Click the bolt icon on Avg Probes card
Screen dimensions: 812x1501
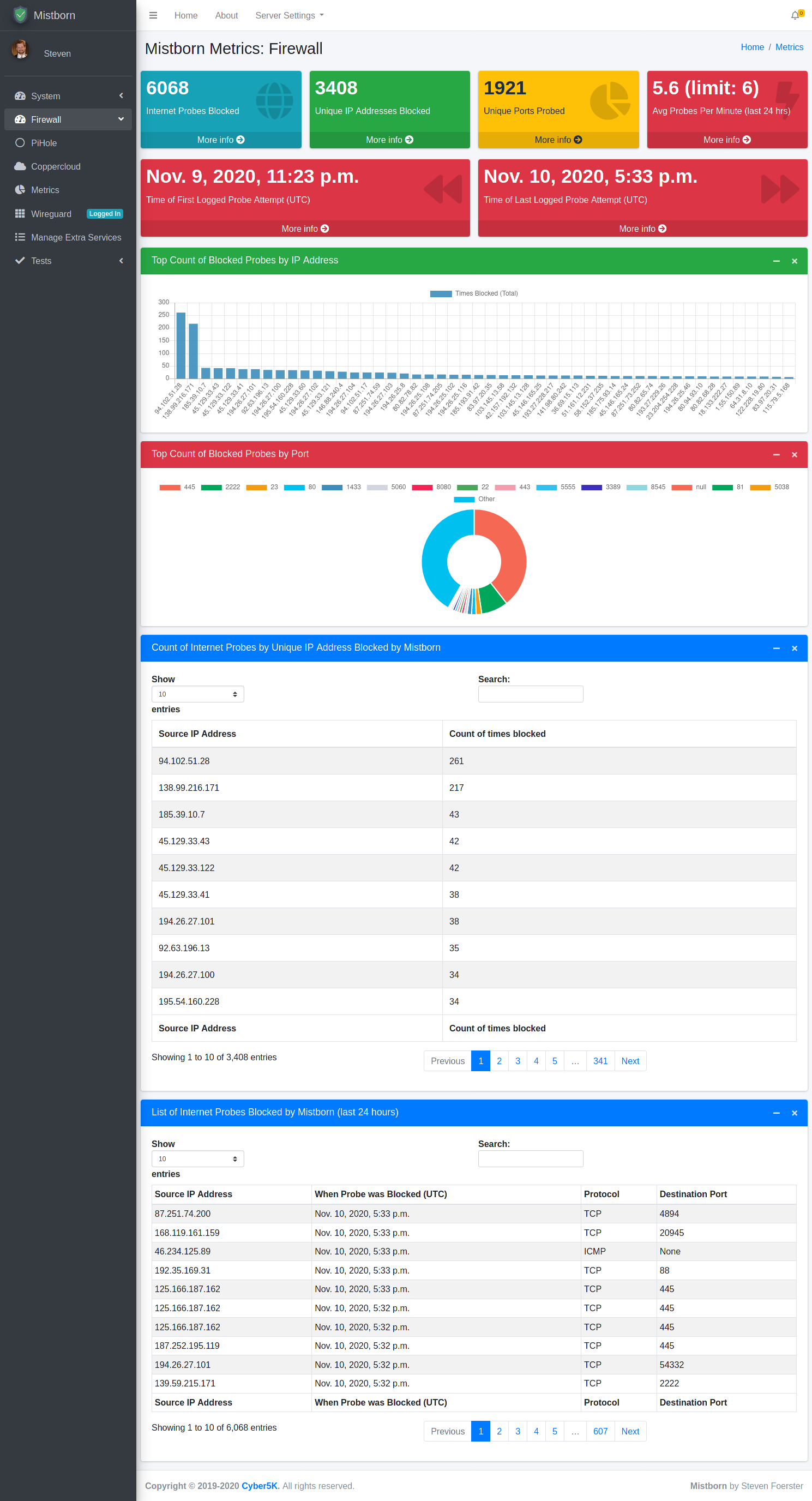click(x=787, y=101)
